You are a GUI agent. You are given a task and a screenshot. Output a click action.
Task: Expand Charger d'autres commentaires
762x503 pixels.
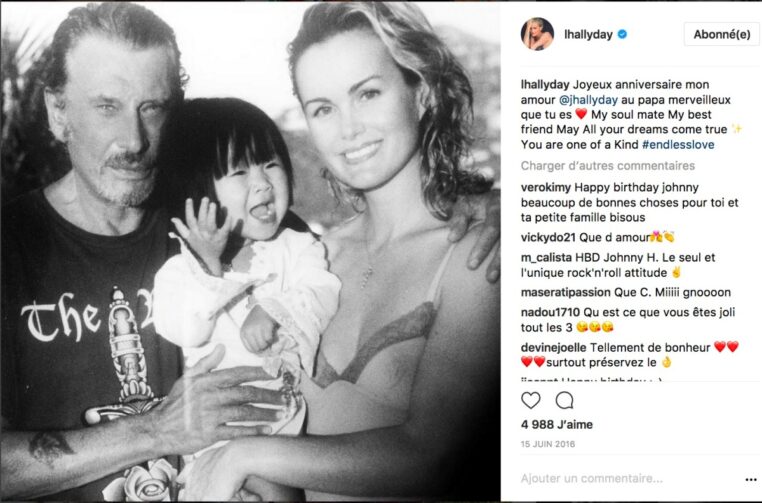coord(608,166)
